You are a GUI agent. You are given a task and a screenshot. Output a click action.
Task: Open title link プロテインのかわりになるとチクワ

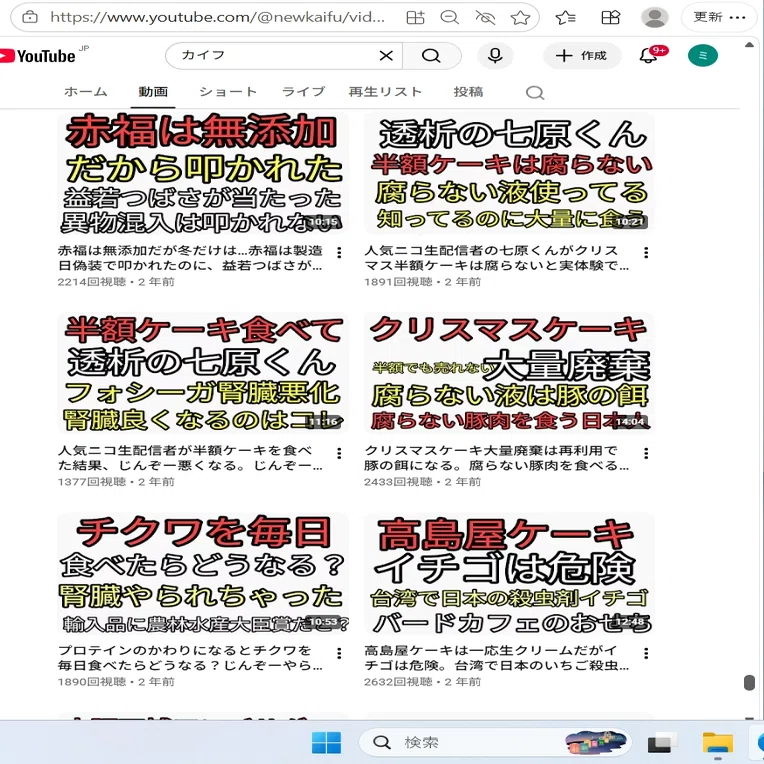(x=190, y=658)
